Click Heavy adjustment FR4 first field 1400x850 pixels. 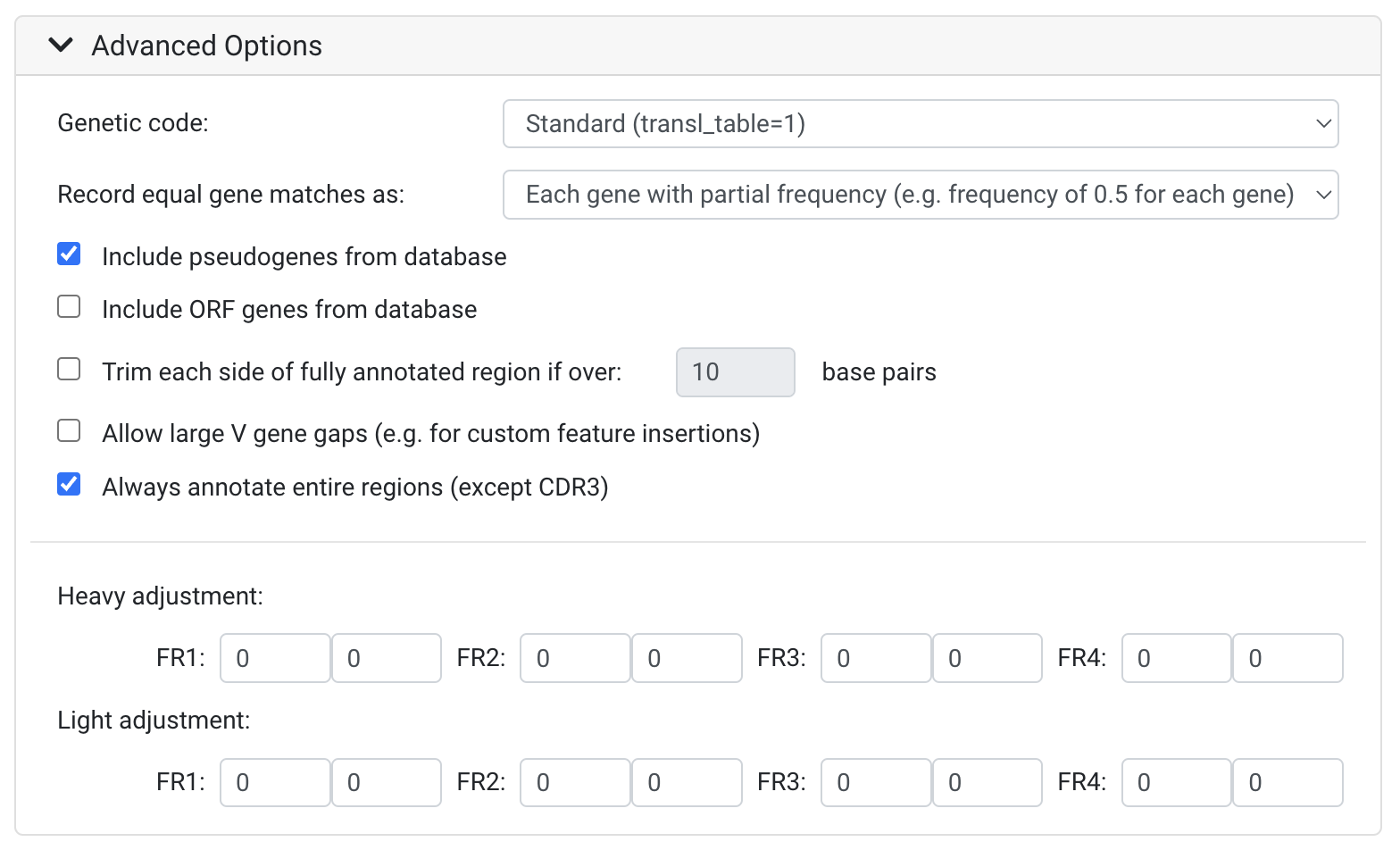[1177, 658]
